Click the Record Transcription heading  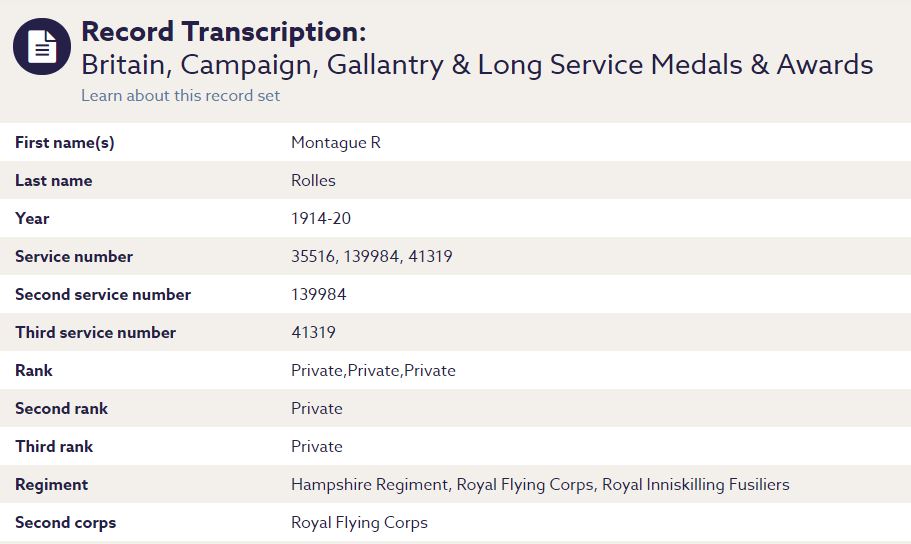(x=223, y=31)
